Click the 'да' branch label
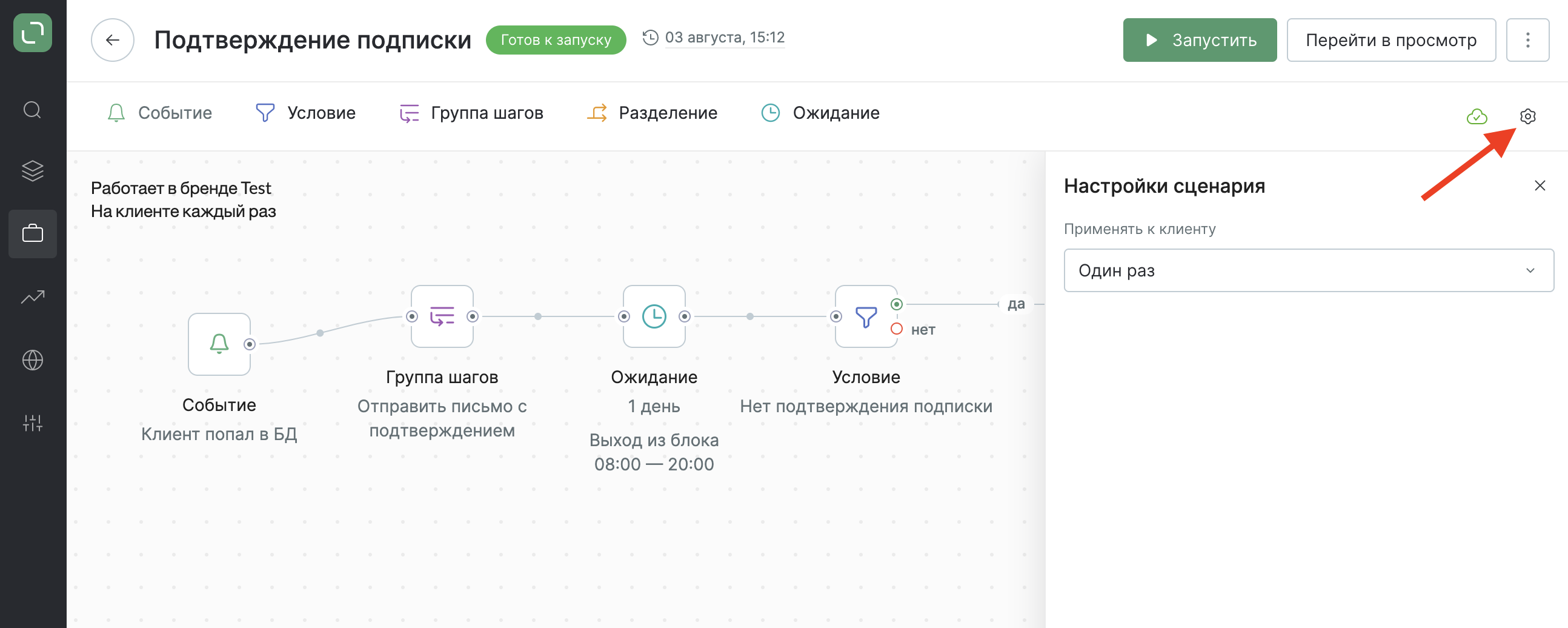 coord(1016,304)
